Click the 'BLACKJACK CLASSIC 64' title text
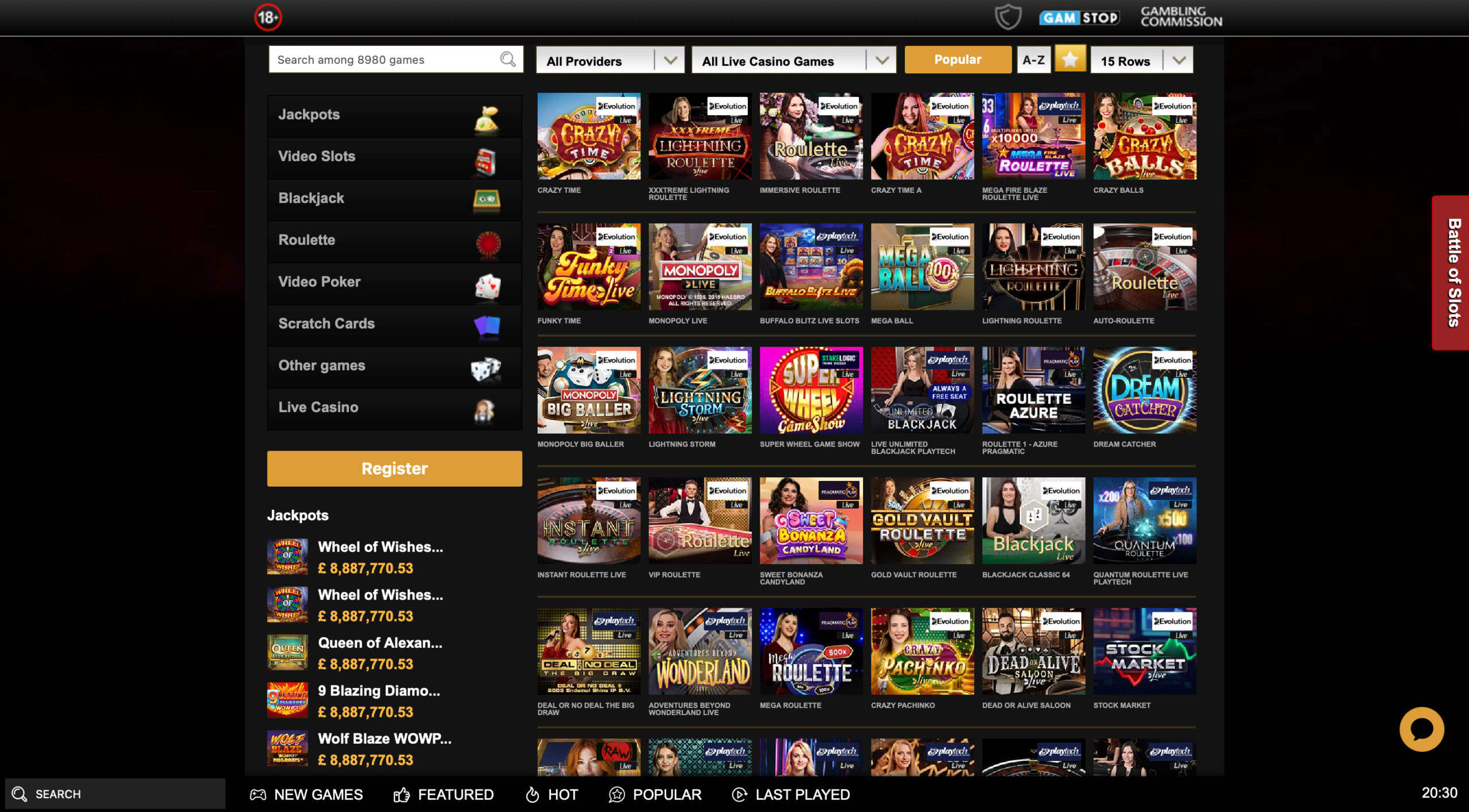The image size is (1469, 812). [x=1026, y=574]
